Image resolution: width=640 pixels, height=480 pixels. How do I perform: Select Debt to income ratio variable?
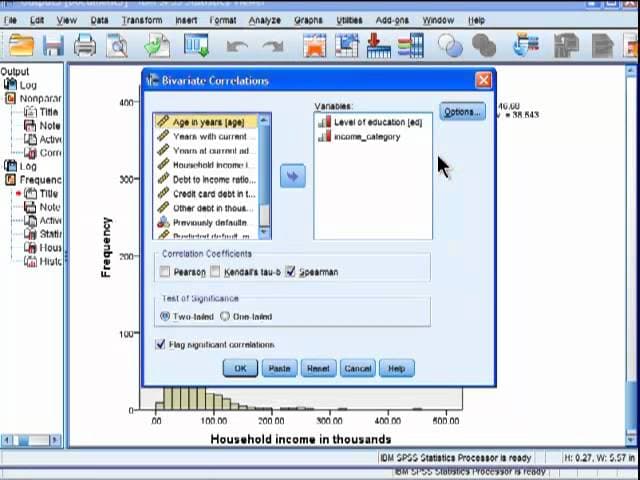(x=206, y=180)
